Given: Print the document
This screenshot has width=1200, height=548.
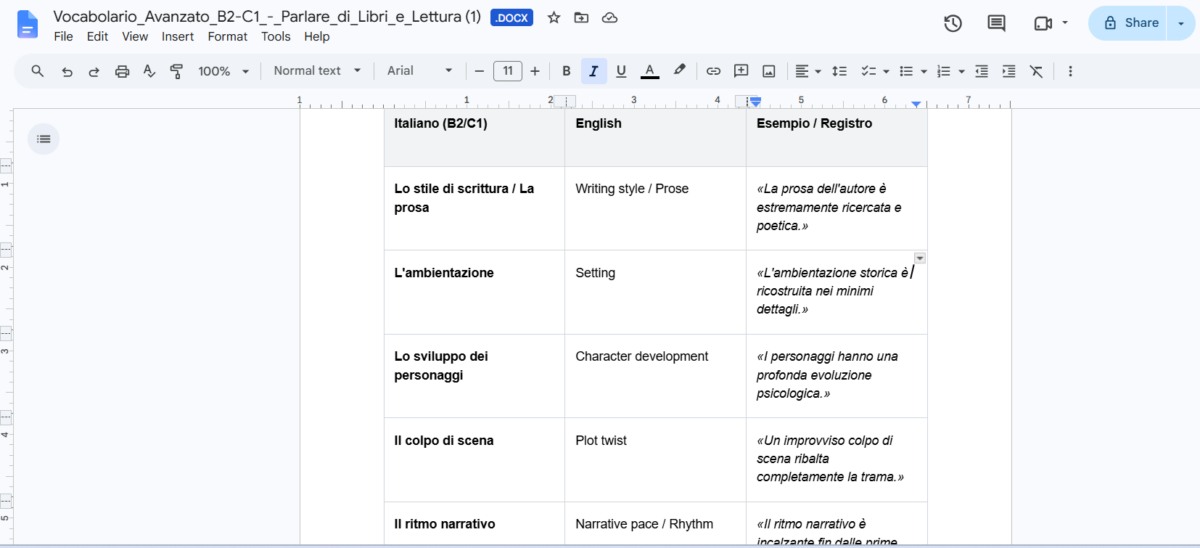Looking at the screenshot, I should point(122,71).
